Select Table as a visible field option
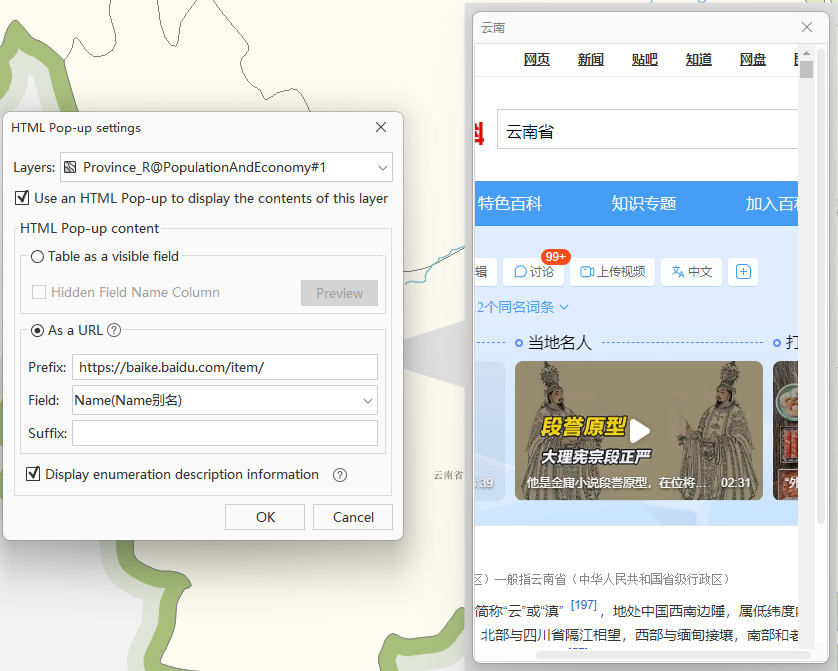 point(38,256)
